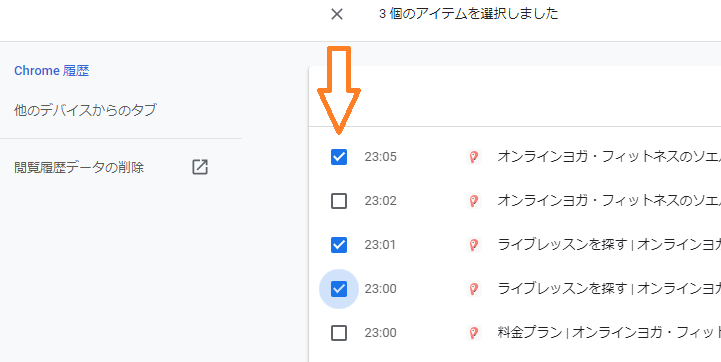Check the 料金プラン entry checkbox
721x362 pixels.
tap(339, 333)
